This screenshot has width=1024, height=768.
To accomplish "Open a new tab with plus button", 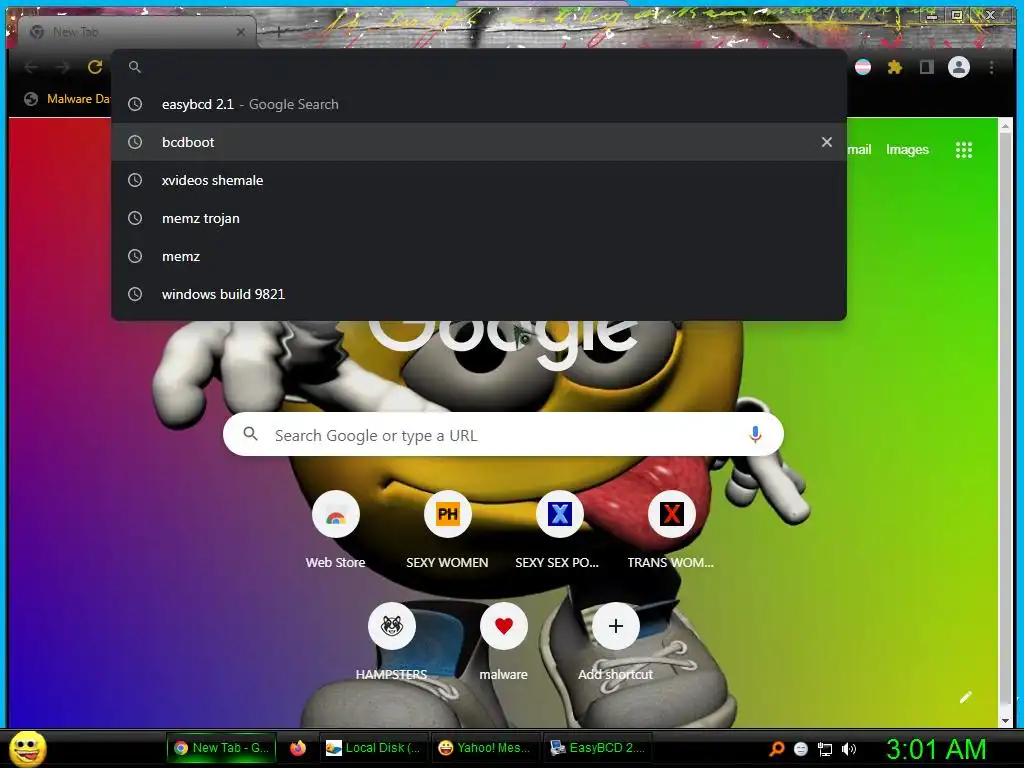I will [278, 31].
